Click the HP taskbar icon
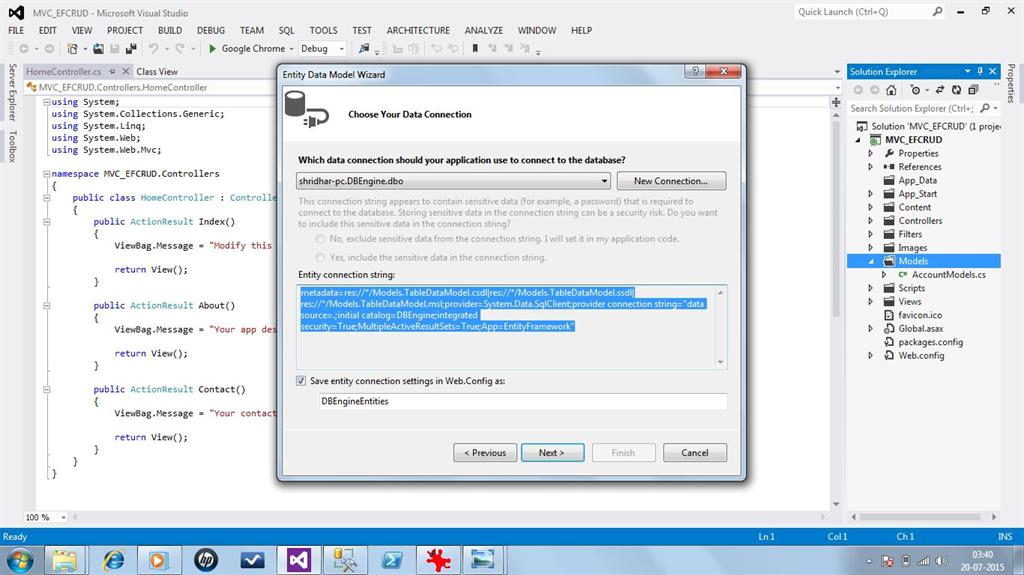This screenshot has height=575, width=1024. pos(206,560)
